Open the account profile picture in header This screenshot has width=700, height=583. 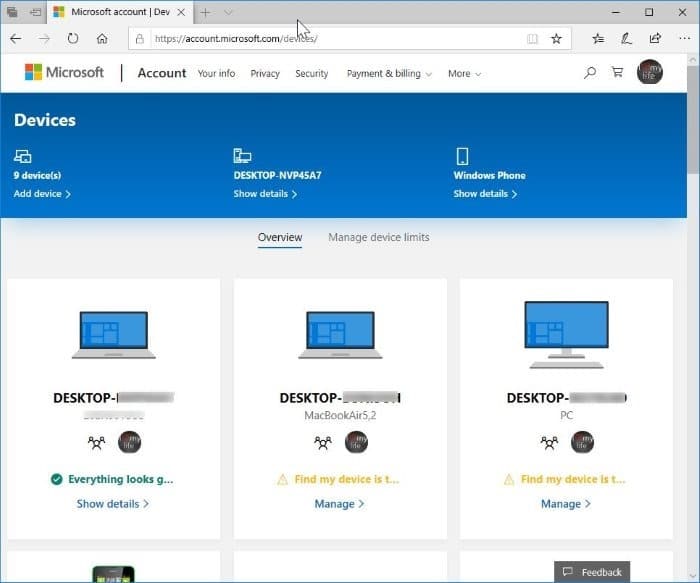650,72
